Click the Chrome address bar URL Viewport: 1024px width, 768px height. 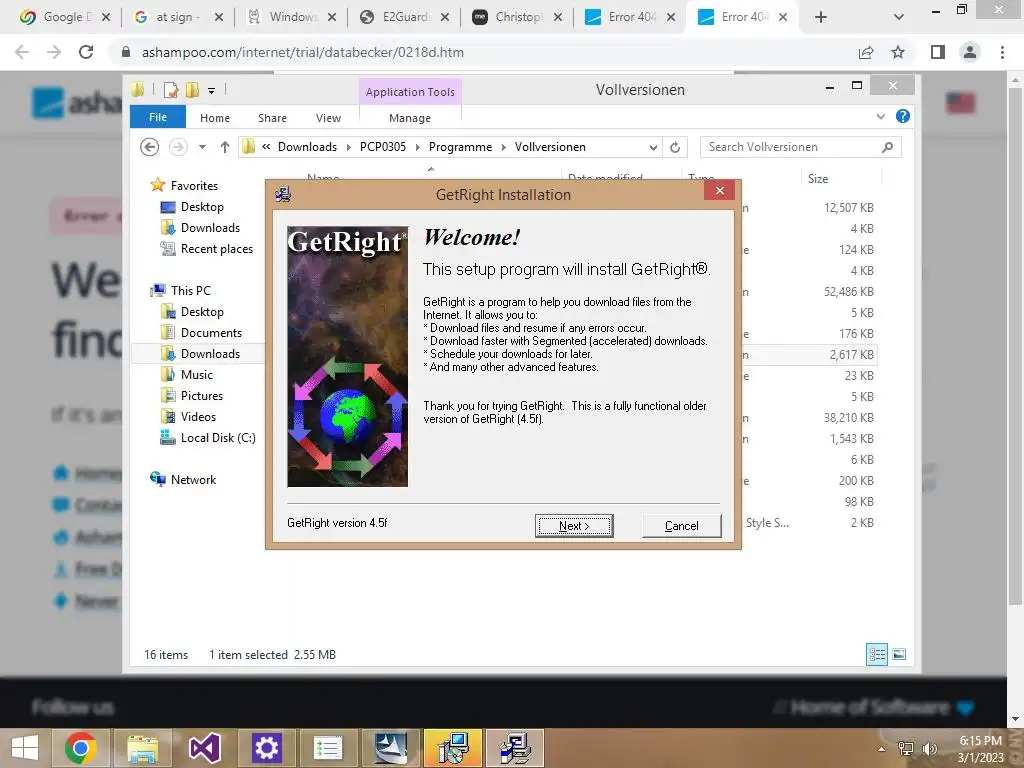302,52
